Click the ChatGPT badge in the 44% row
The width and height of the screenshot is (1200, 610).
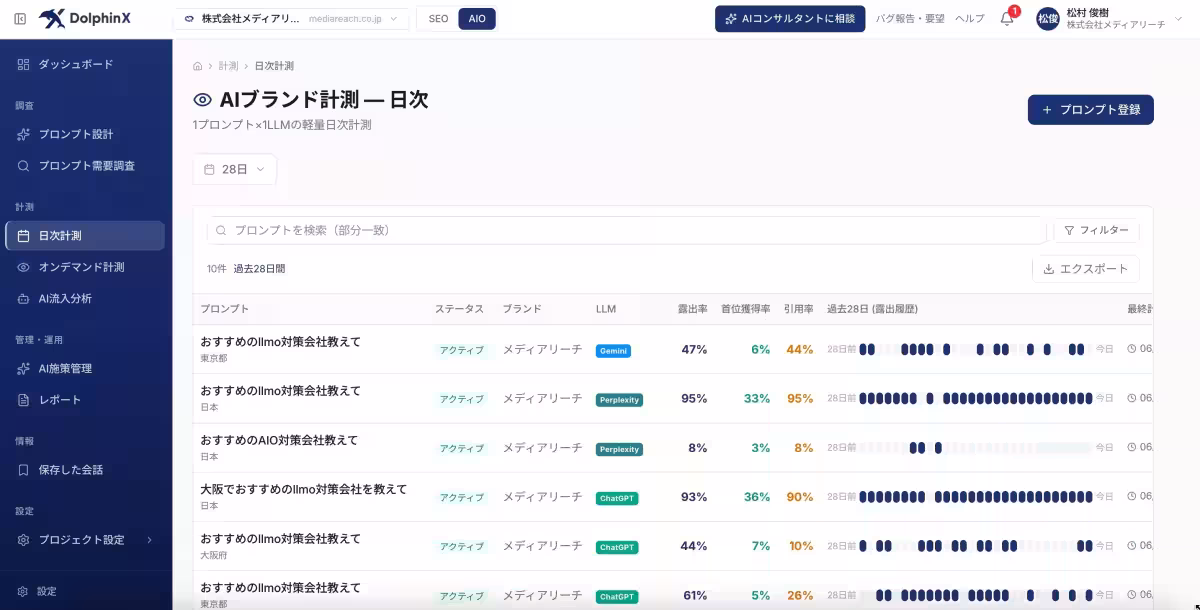617,547
